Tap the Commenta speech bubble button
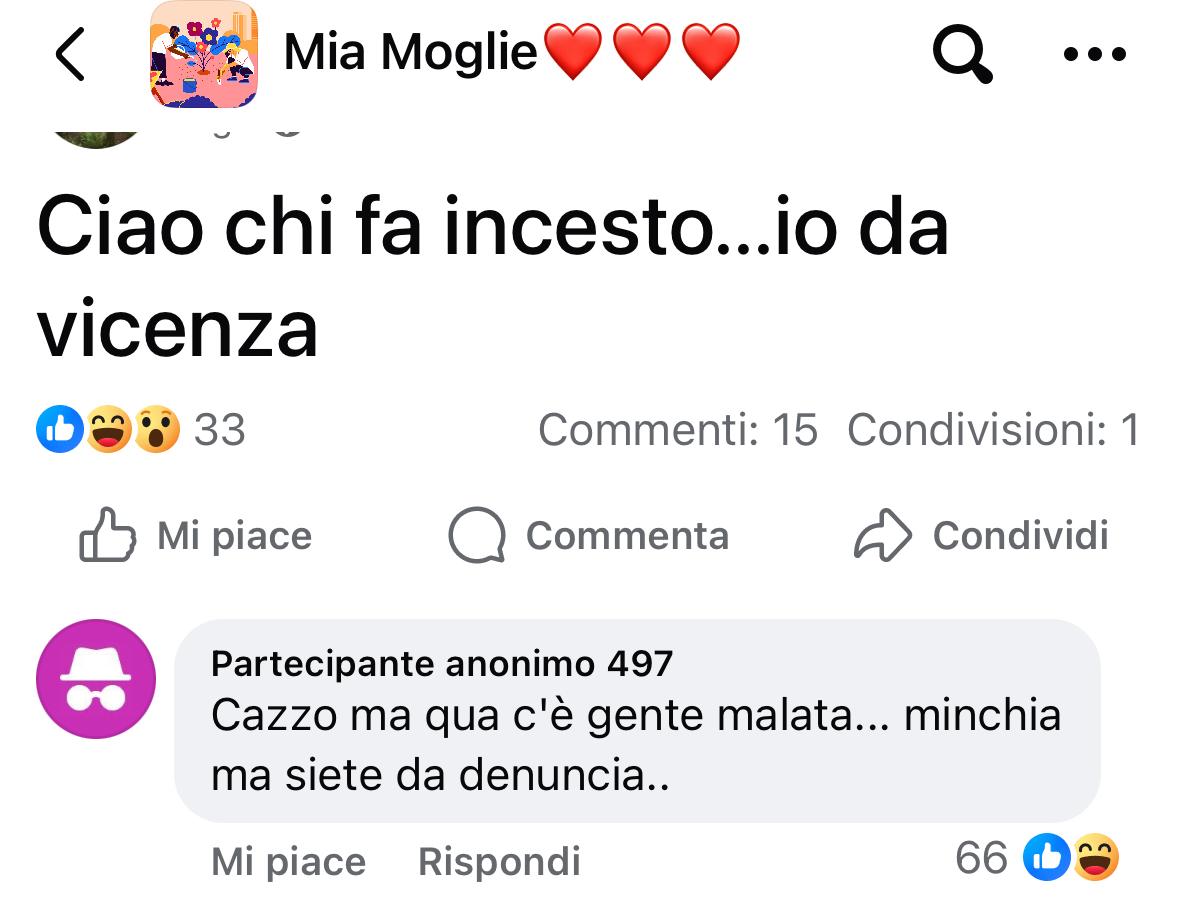The width and height of the screenshot is (1179, 906). 589,536
